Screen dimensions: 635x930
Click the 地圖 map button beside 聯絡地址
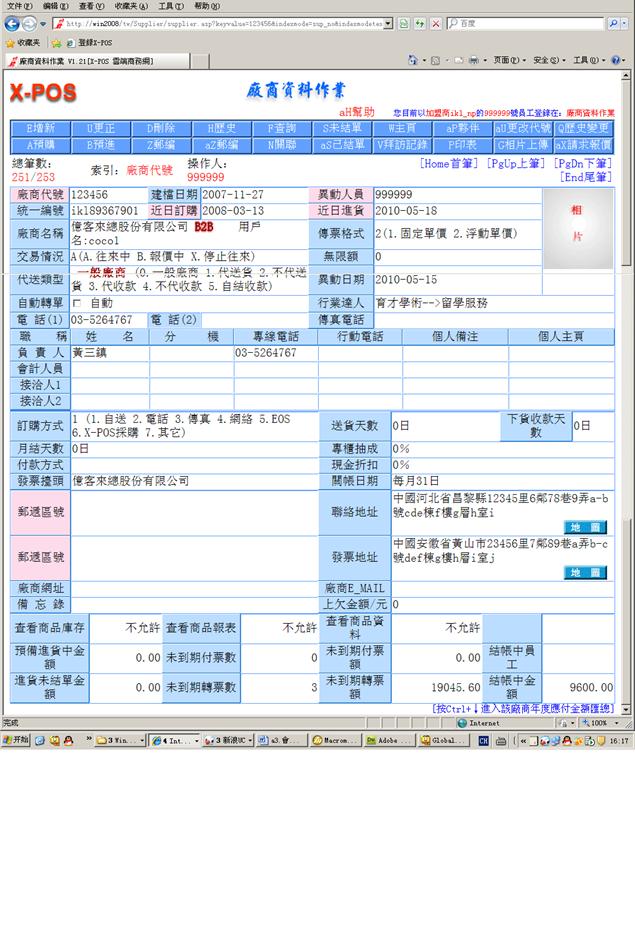(x=585, y=527)
